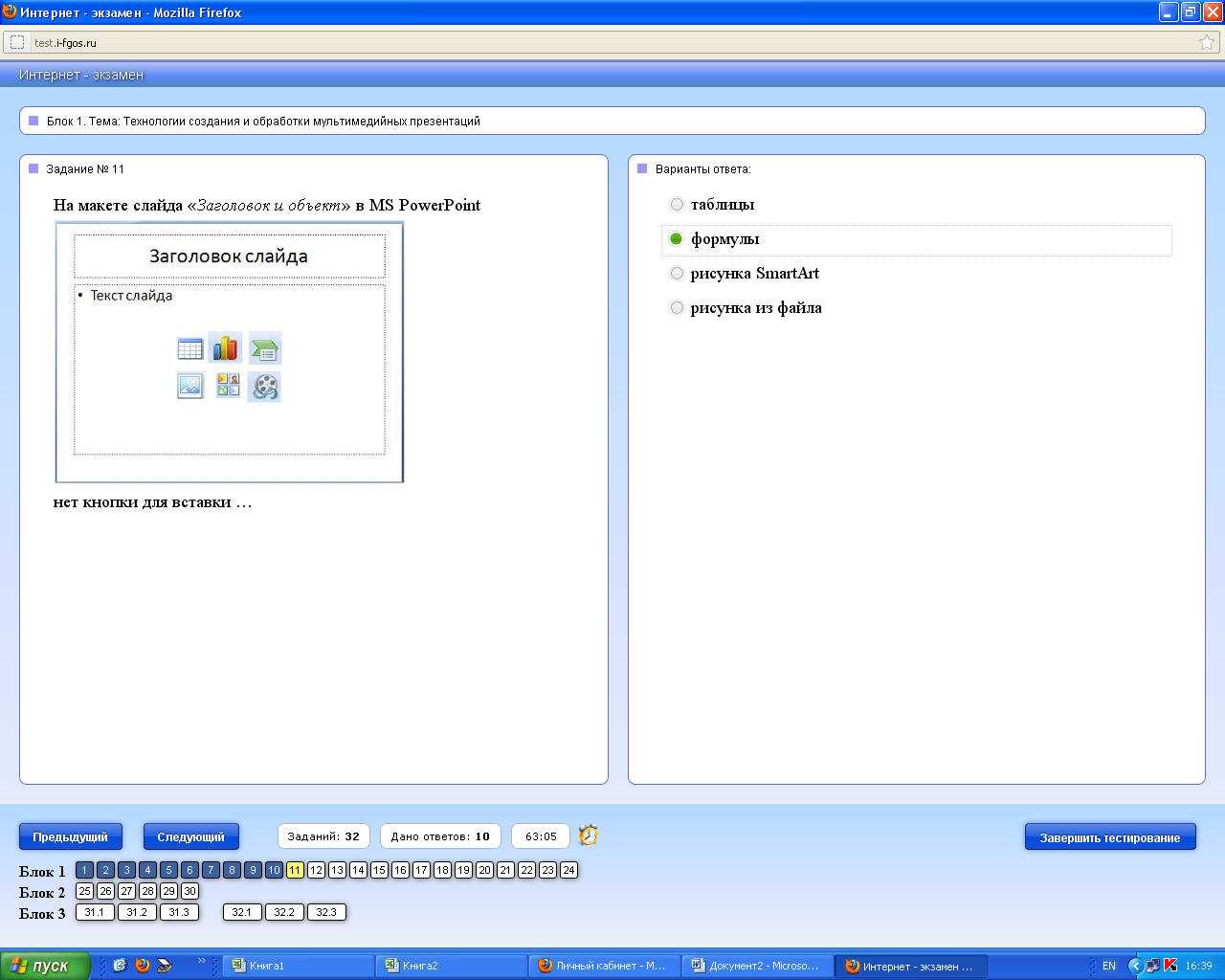
Task: Switch to Документ2 Word taskbar item
Action: click(x=757, y=966)
